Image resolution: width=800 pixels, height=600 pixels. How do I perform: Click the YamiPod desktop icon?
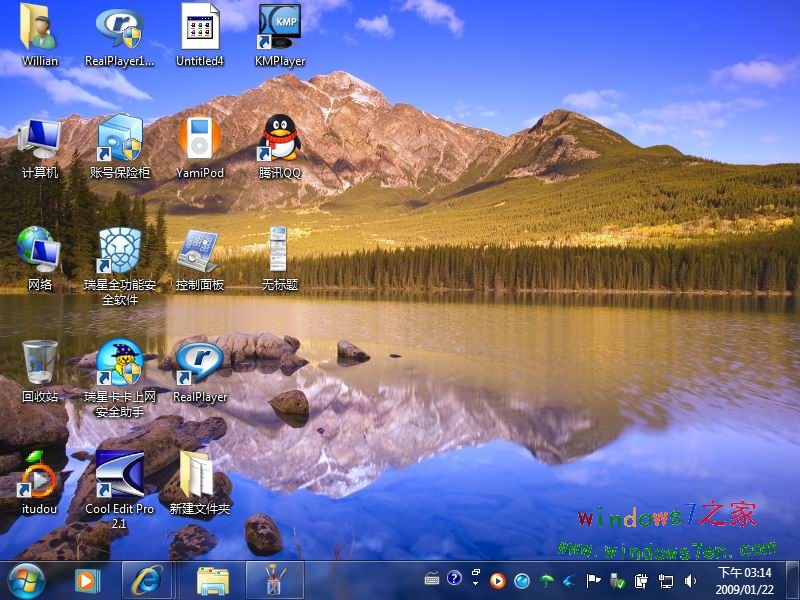pyautogui.click(x=200, y=139)
